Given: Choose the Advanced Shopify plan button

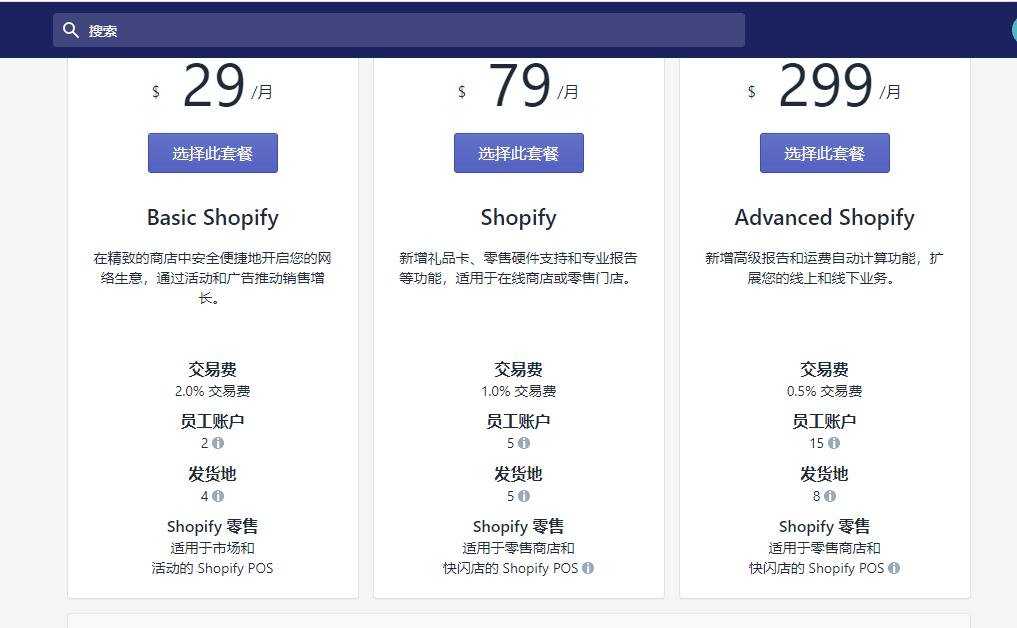Looking at the screenshot, I should click(x=824, y=153).
